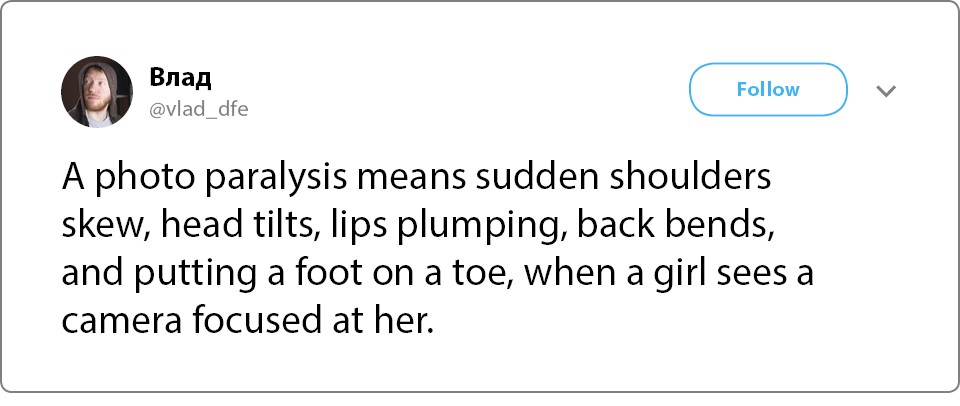Viewport: 960px width, 406px height.
Task: Click the Follow button
Action: [x=768, y=89]
